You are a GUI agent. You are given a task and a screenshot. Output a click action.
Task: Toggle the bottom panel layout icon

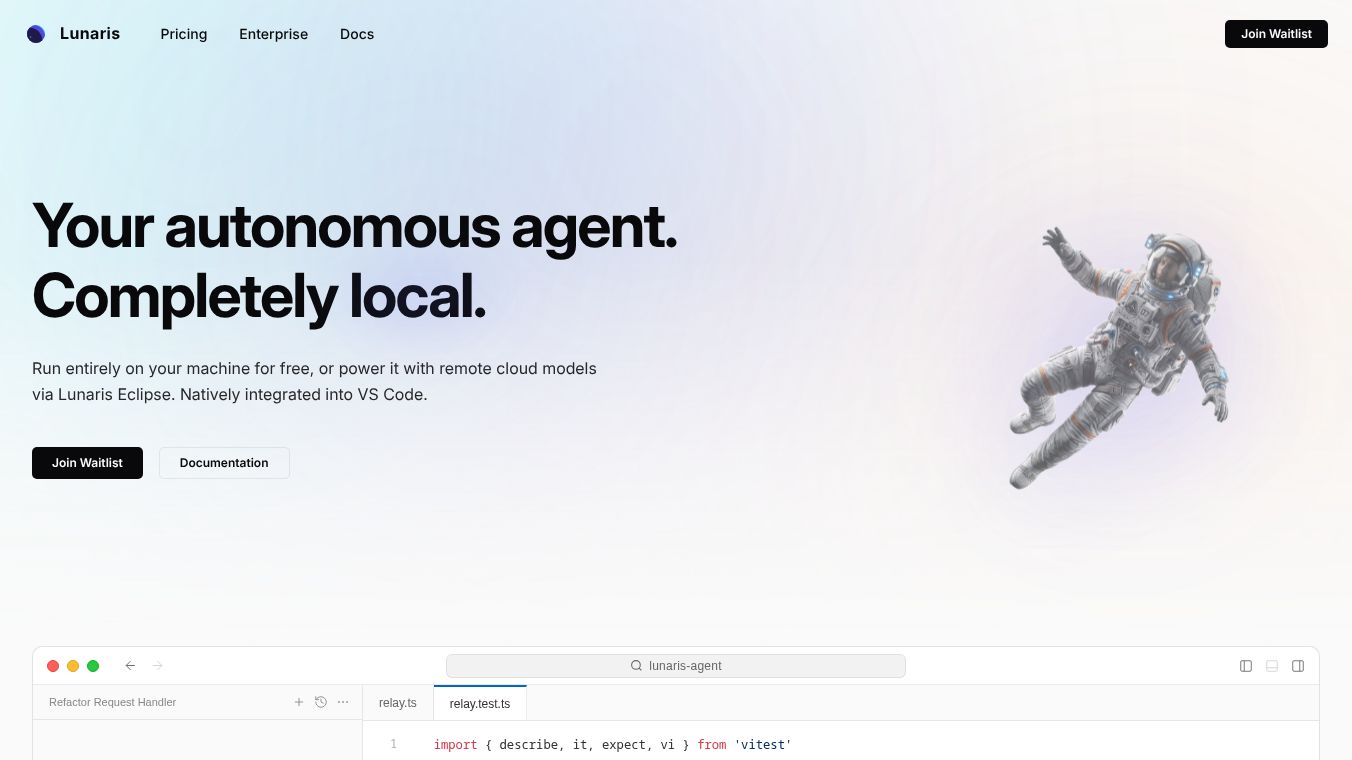point(1272,666)
